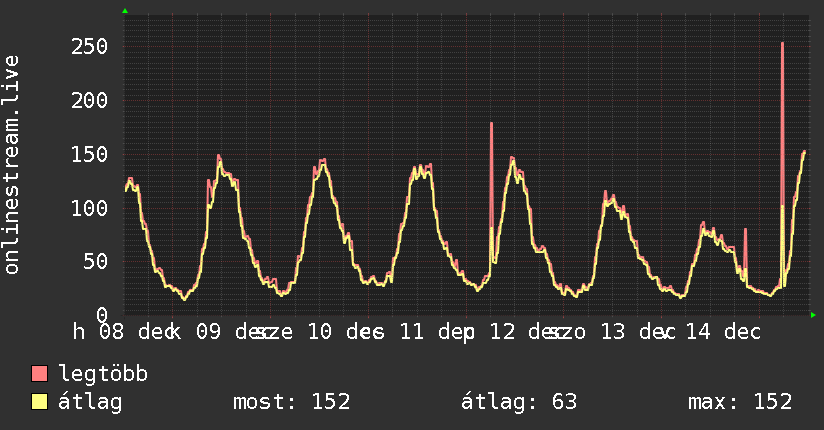This screenshot has width=824, height=430.
Task: Click the 'átlag: 63' average value
Action: pos(519,402)
